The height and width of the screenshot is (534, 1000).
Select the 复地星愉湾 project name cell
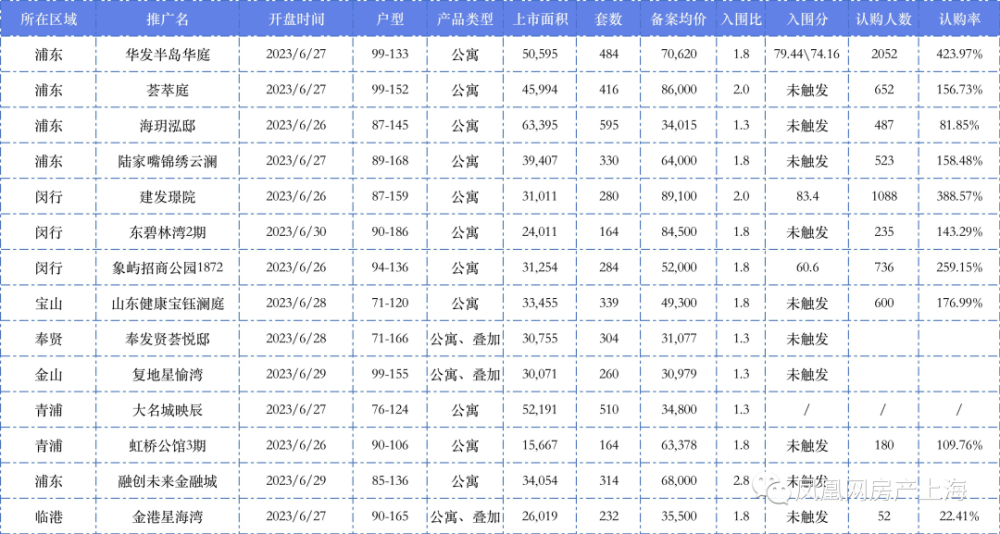point(168,375)
